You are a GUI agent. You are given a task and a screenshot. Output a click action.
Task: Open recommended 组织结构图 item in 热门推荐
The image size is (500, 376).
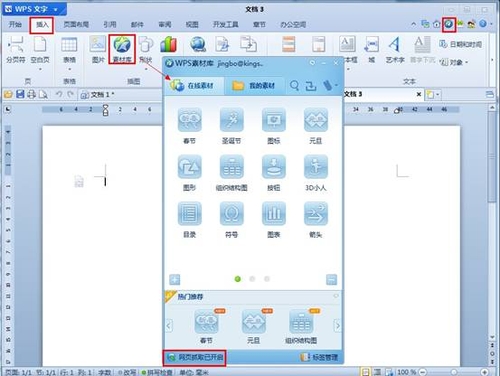(301, 326)
